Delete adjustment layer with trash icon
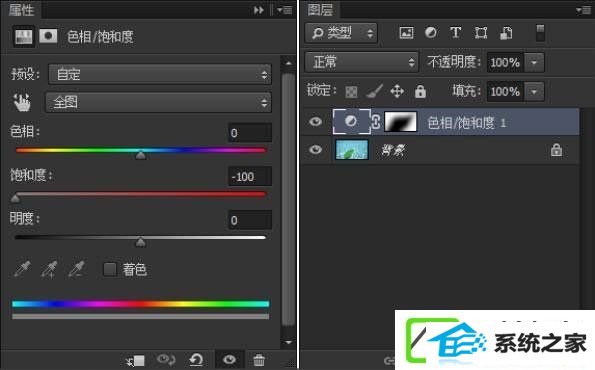Viewport: 595px width, 370px height. coord(259,359)
